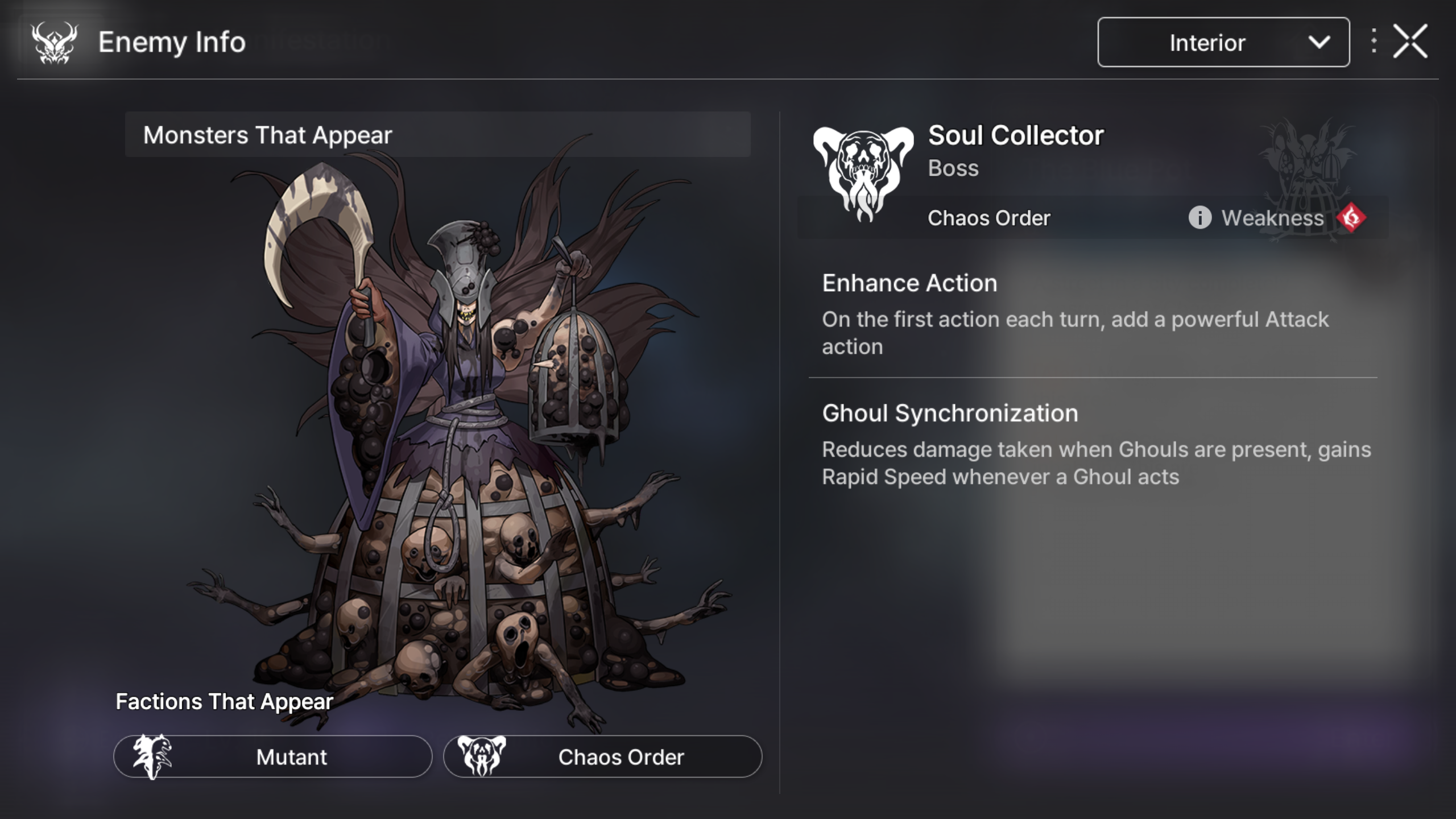Click the Enemy Info horned emblem icon
This screenshot has height=819, width=1456.
(54, 43)
